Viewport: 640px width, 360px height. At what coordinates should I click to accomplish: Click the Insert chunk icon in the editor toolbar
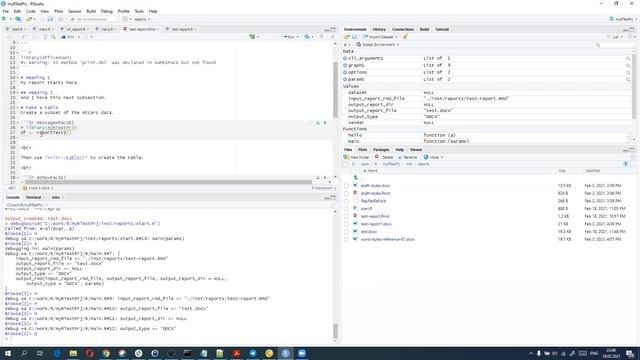coord(253,37)
